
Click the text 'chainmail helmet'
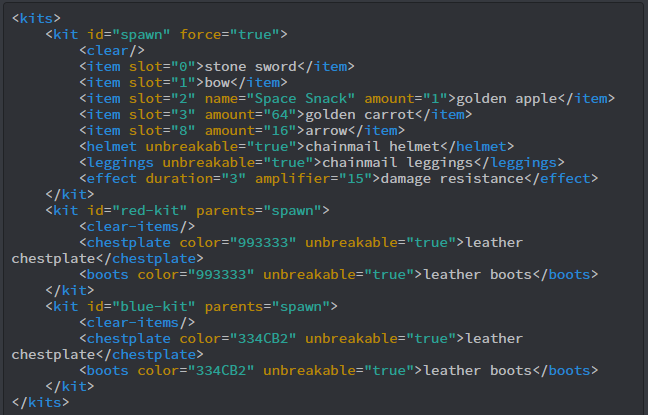[x=372, y=146]
